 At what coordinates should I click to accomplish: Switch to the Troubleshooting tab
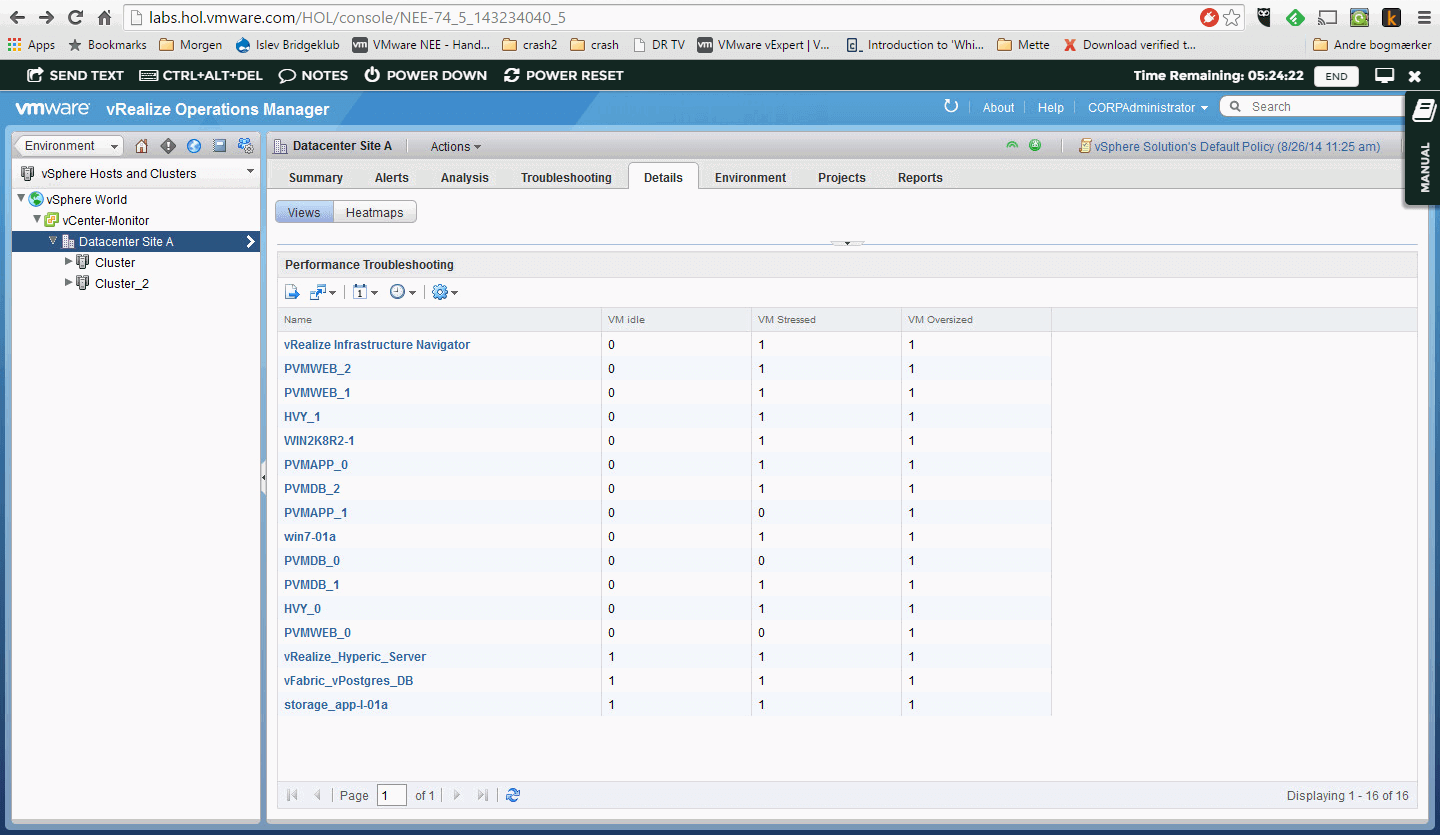click(566, 178)
